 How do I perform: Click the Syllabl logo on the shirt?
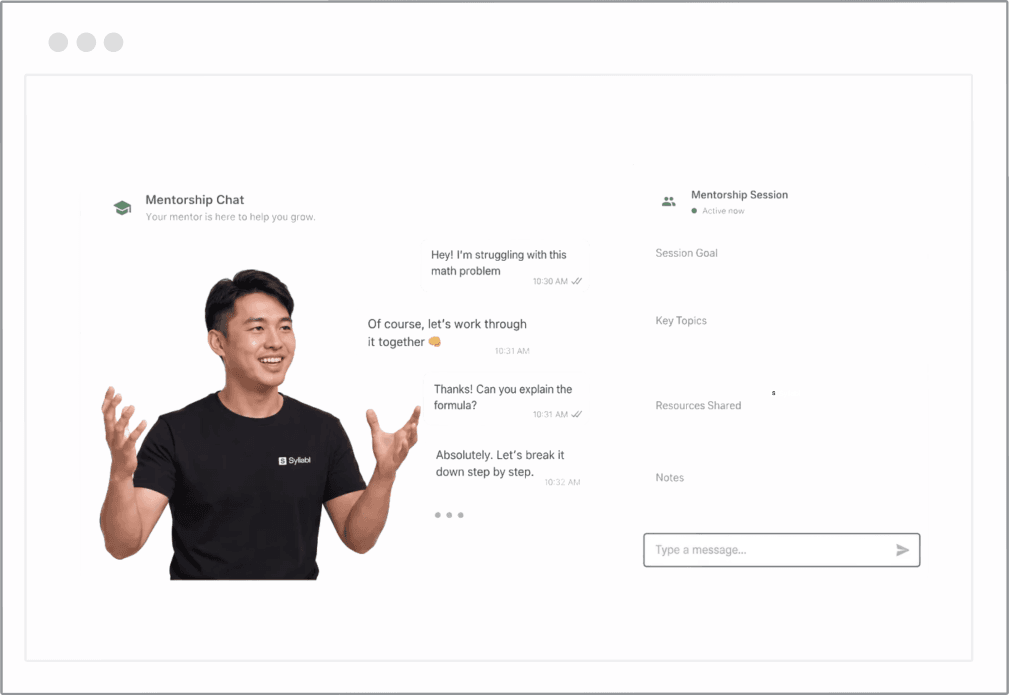point(295,461)
